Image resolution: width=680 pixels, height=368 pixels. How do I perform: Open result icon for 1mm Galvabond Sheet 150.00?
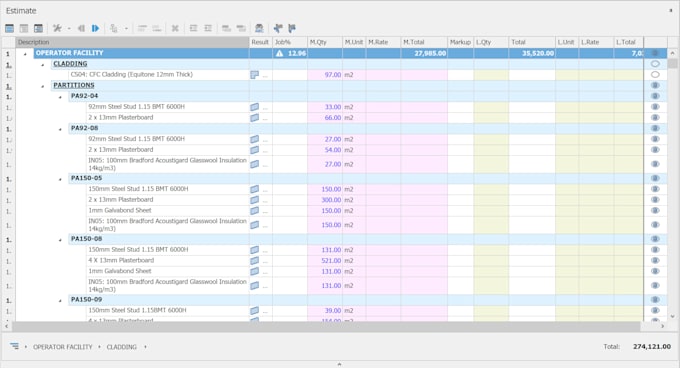pos(255,211)
